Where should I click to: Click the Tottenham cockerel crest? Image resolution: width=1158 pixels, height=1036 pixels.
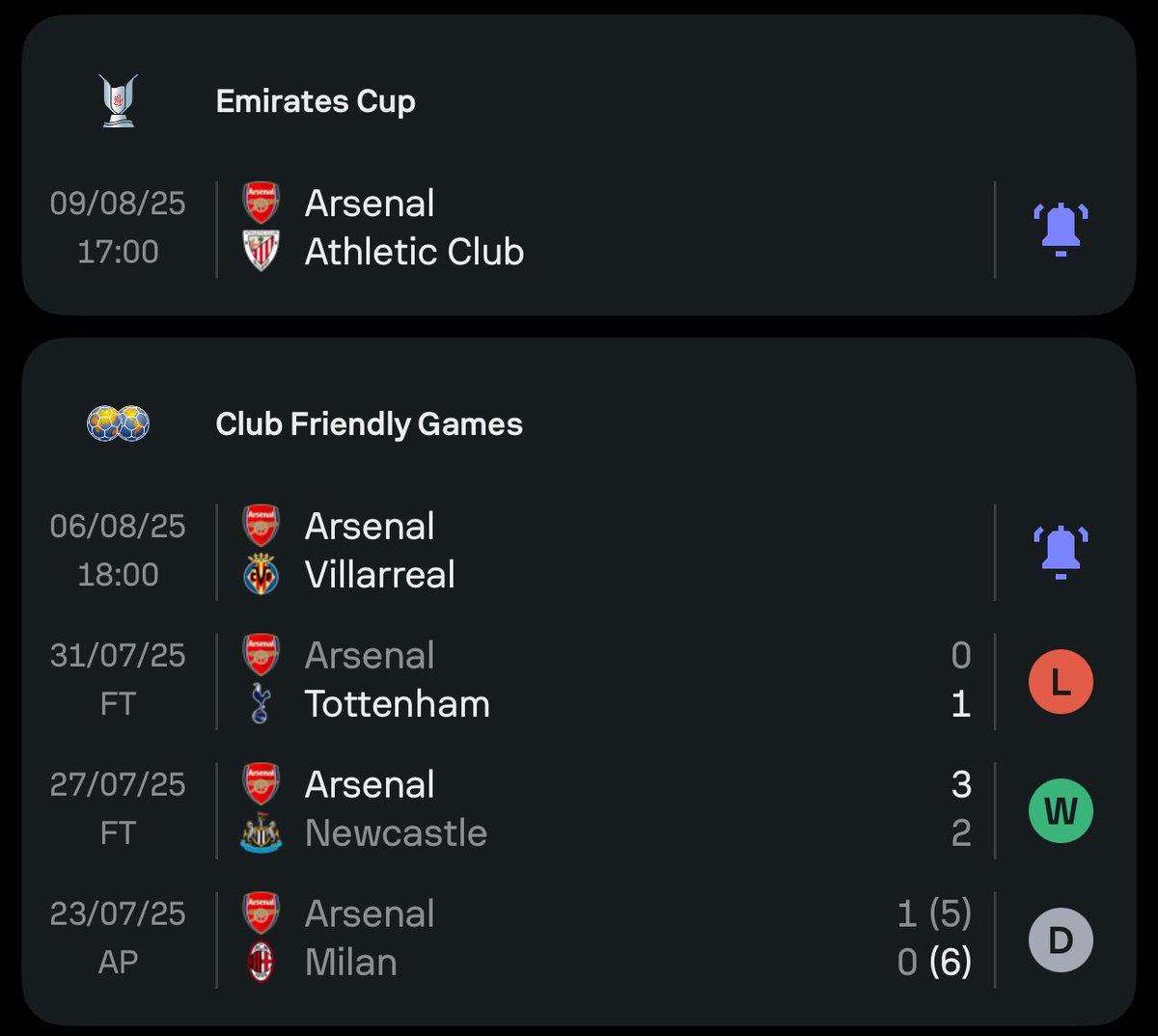[x=261, y=703]
